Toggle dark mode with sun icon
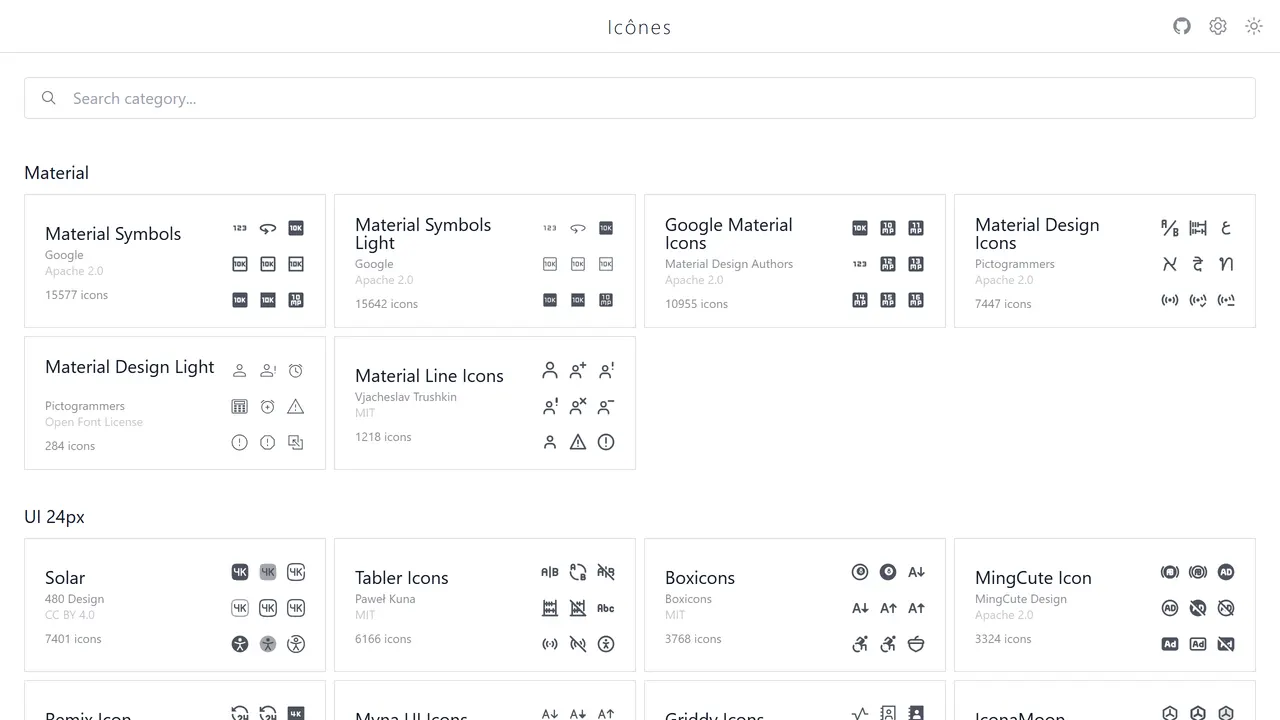The height and width of the screenshot is (720, 1280). (x=1254, y=26)
